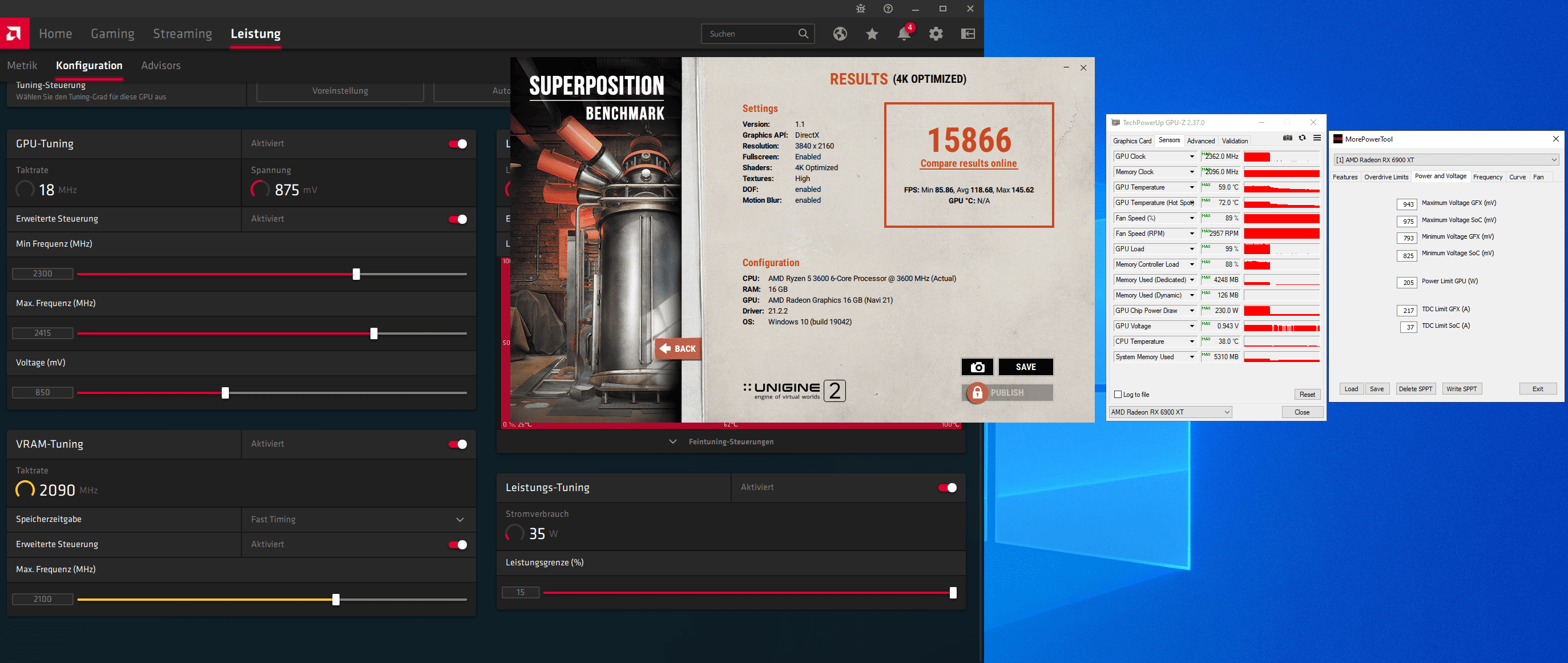Toggle the sidebar panel icon in Radeon header
This screenshot has height=663, width=1568.
click(968, 34)
